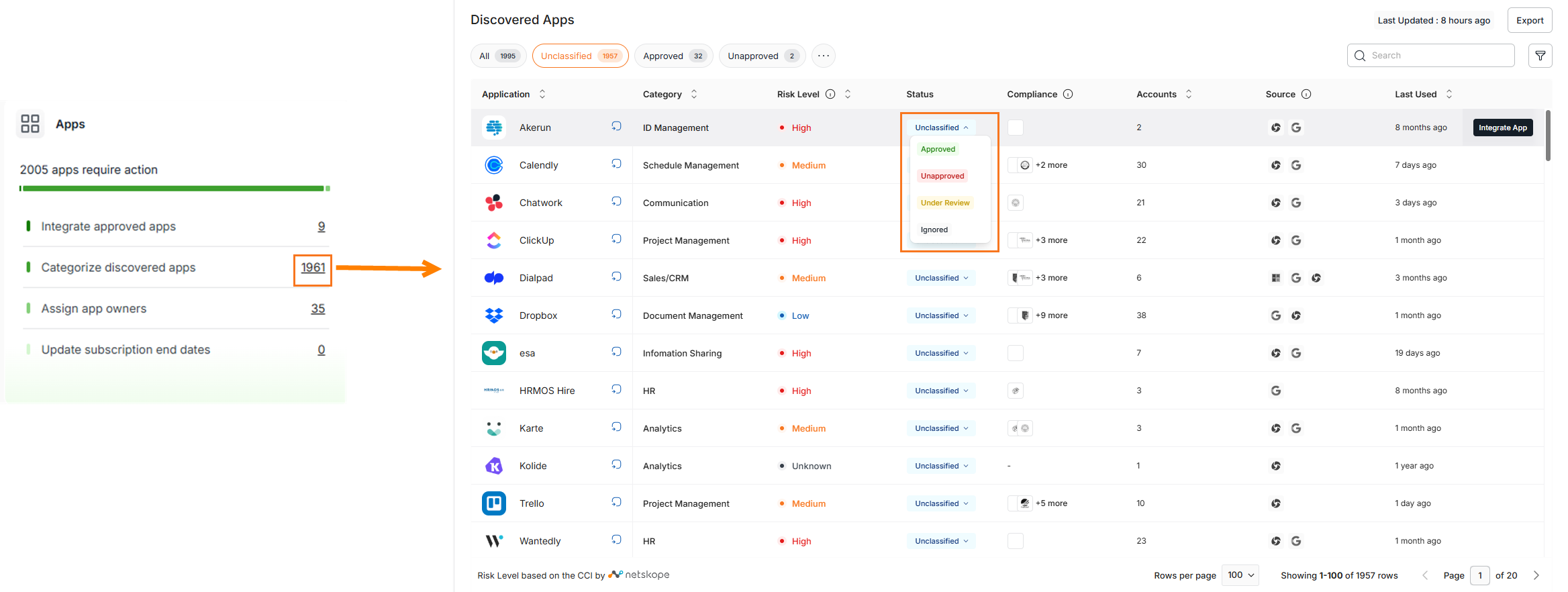Viewport: 1568px width, 592px height.
Task: Open Update subscription end dates count
Action: [x=322, y=349]
